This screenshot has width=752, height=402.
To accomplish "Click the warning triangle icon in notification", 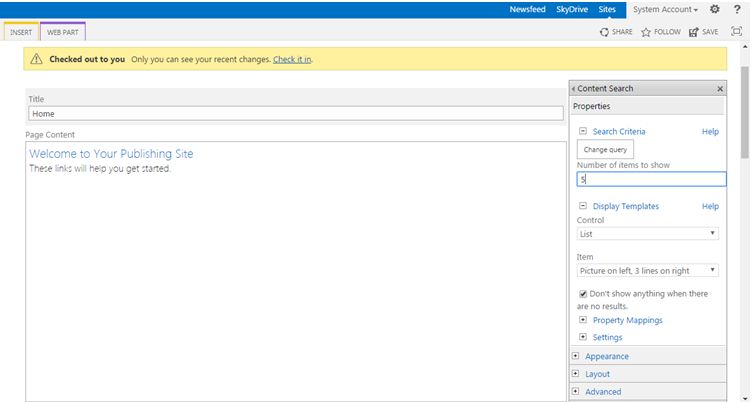I will point(36,59).
